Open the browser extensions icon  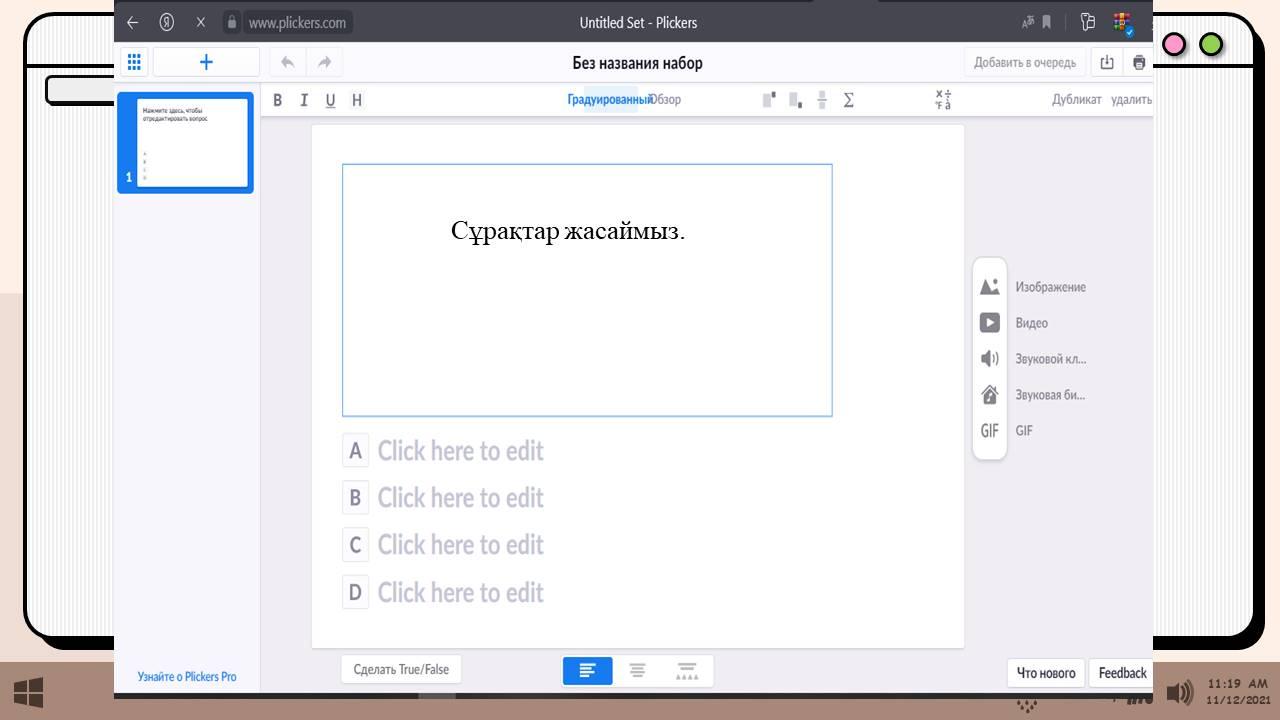[x=1088, y=22]
